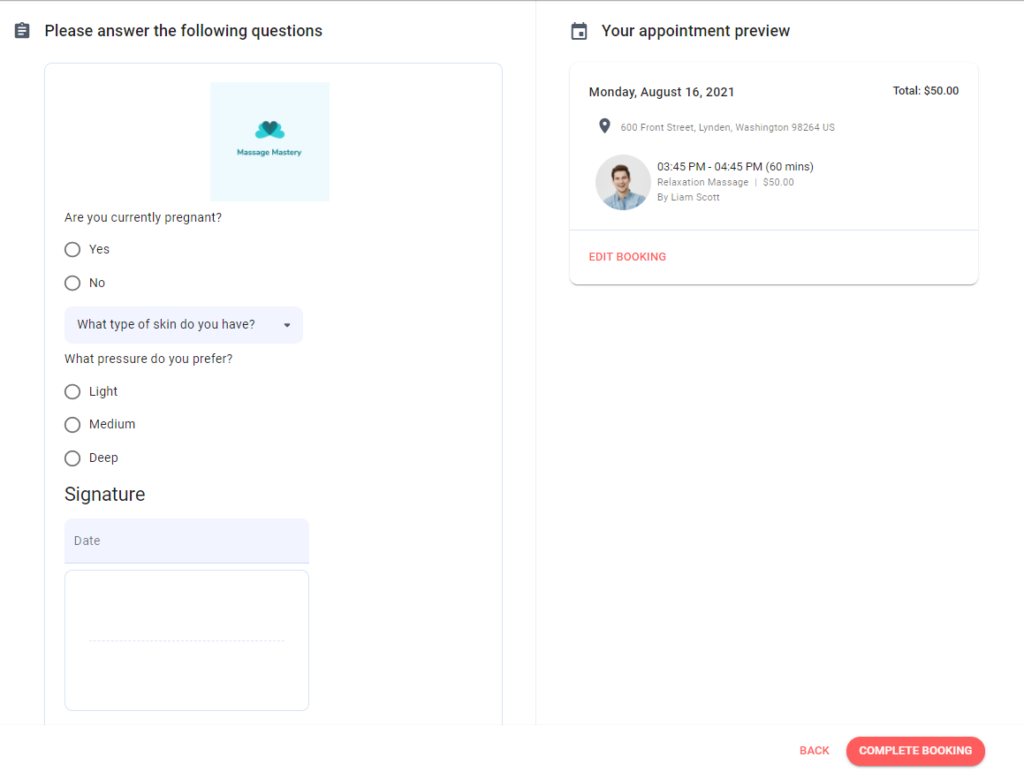Select No for currently pregnant
This screenshot has height=772, width=1024.
point(72,283)
